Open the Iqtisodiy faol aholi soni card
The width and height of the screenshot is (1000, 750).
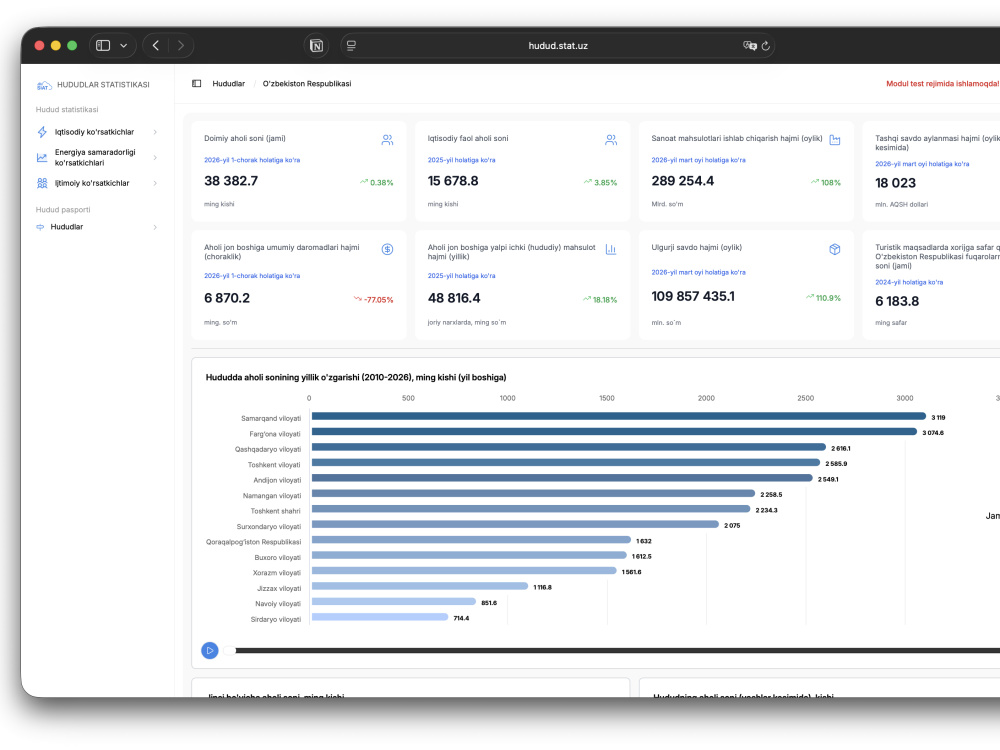pos(522,171)
